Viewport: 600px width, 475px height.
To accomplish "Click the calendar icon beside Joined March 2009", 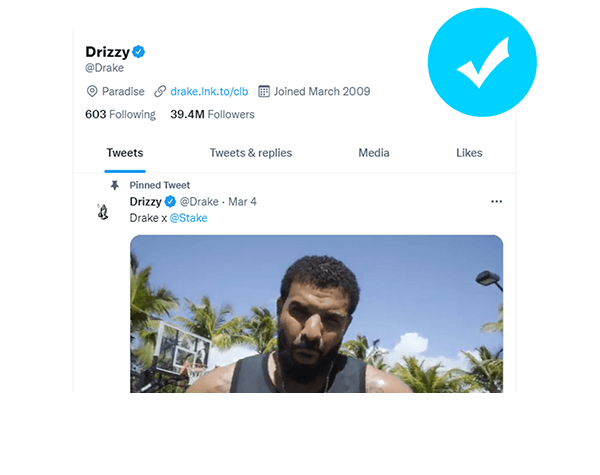I will pos(264,91).
